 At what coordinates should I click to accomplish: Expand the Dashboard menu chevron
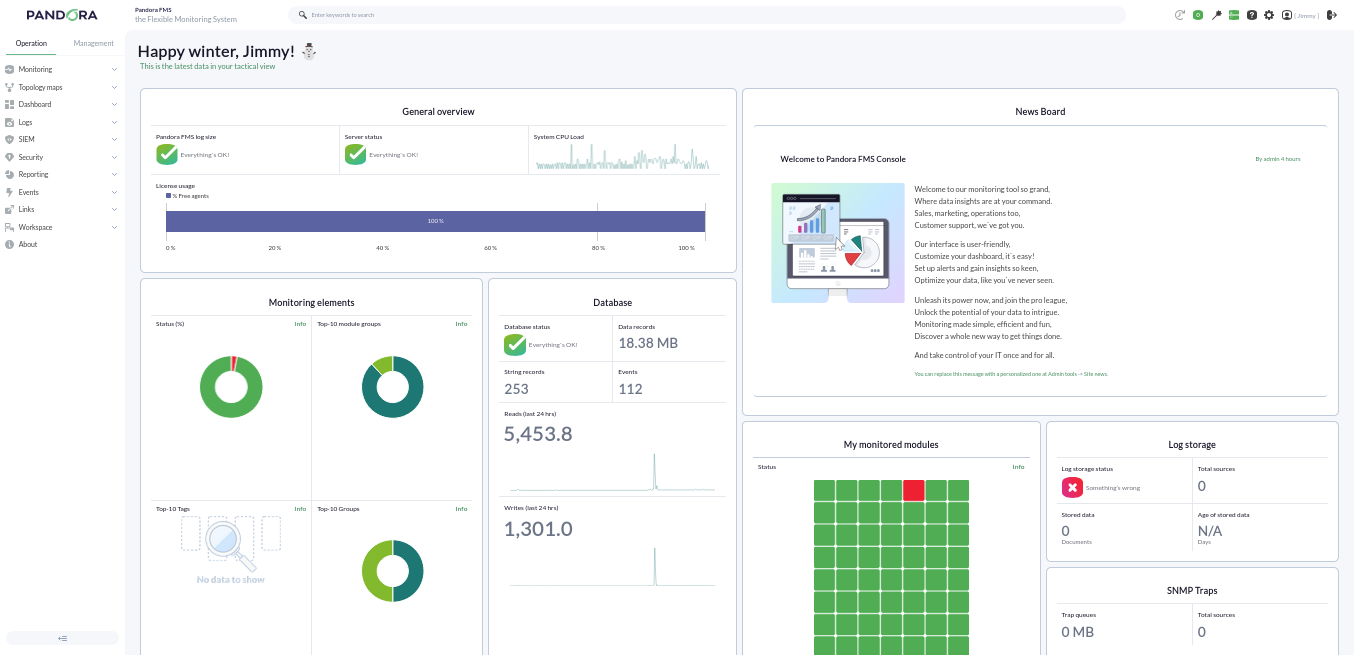[x=114, y=105]
